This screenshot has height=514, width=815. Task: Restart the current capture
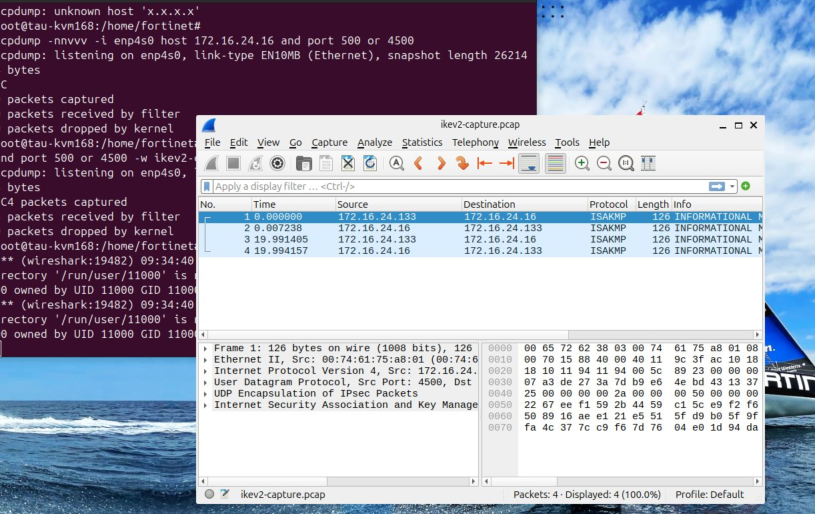pos(255,164)
